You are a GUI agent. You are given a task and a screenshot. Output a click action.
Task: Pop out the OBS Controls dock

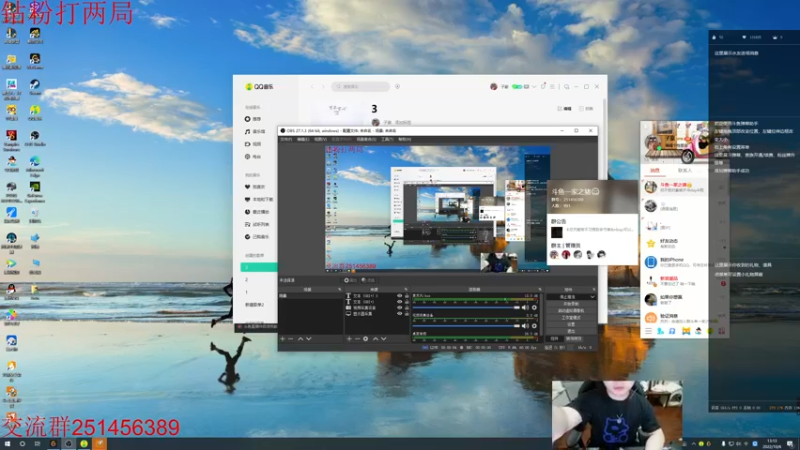[x=594, y=289]
